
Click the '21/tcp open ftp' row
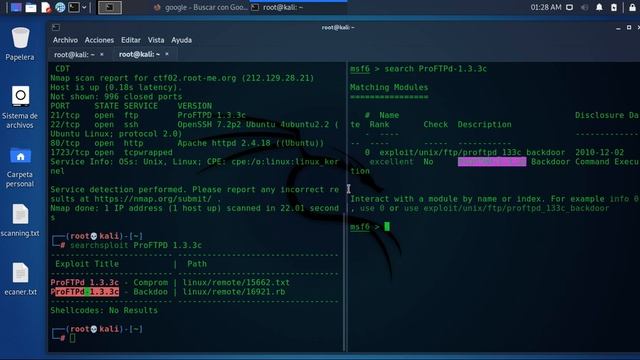[148, 116]
